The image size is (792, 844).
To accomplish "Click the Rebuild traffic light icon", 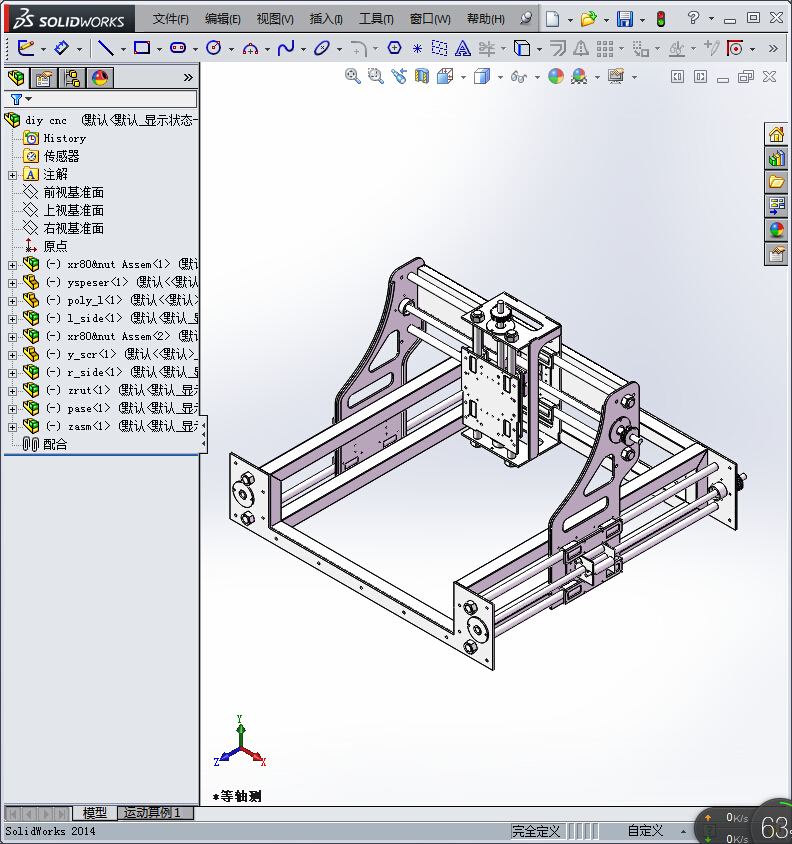I will point(661,19).
